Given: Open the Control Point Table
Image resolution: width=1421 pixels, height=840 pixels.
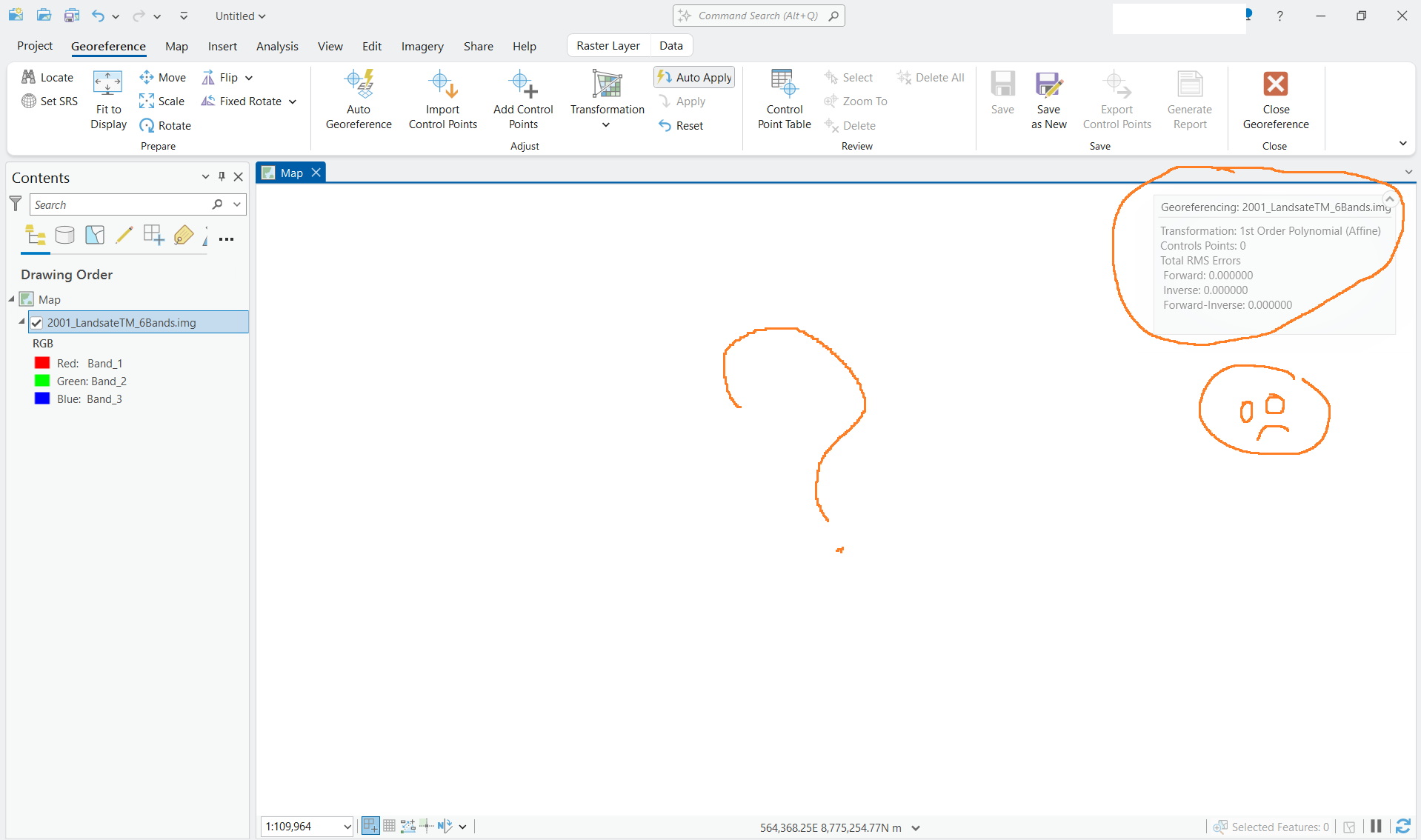Looking at the screenshot, I should coord(784,99).
